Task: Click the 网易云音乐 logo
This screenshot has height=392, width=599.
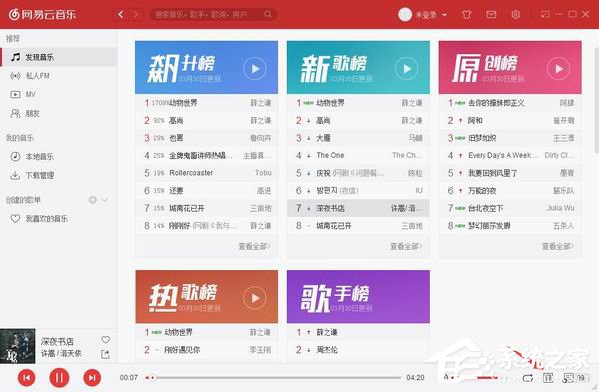Action: (x=43, y=15)
